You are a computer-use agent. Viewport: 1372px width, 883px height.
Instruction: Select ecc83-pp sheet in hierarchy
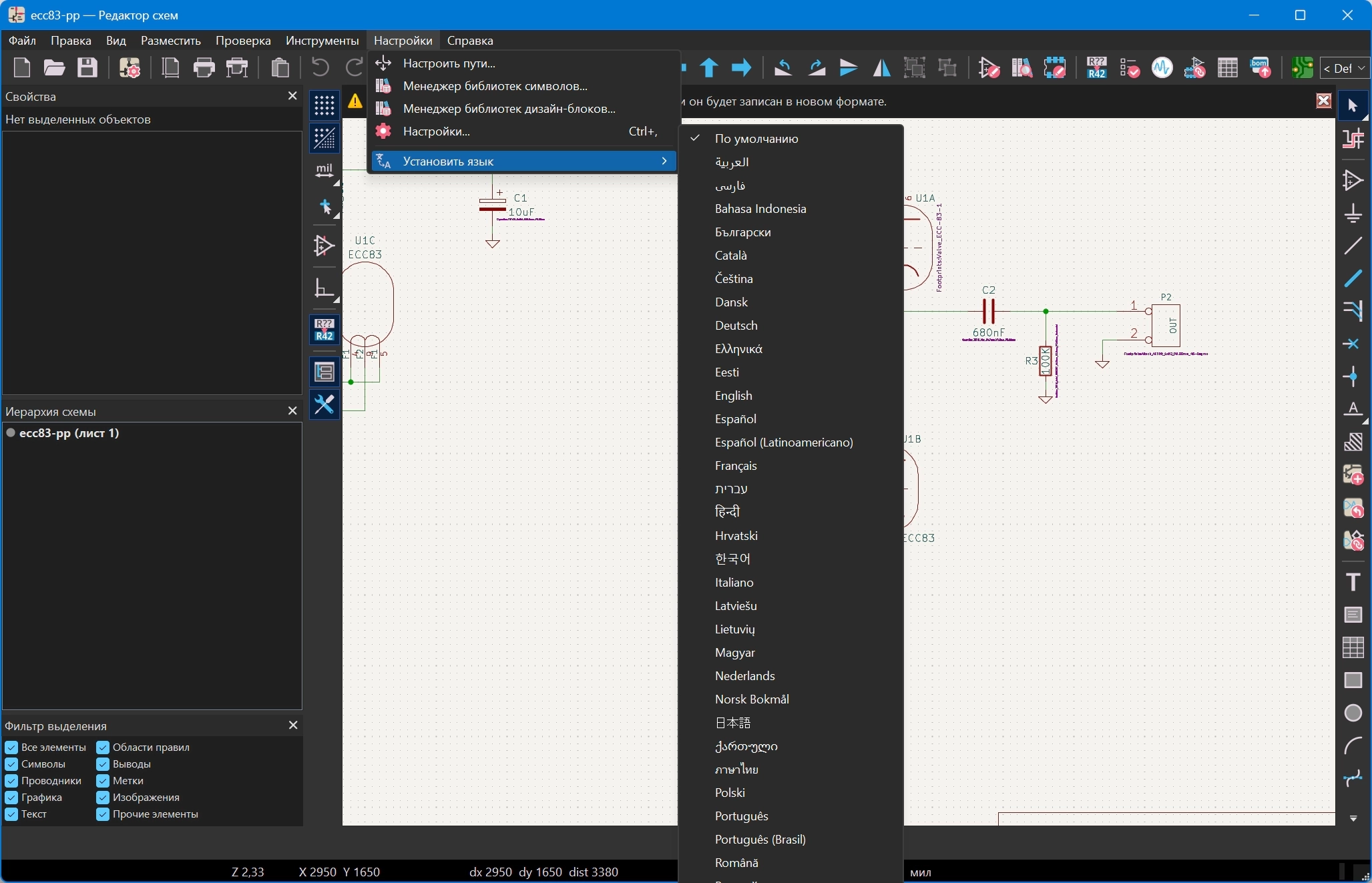click(x=69, y=433)
